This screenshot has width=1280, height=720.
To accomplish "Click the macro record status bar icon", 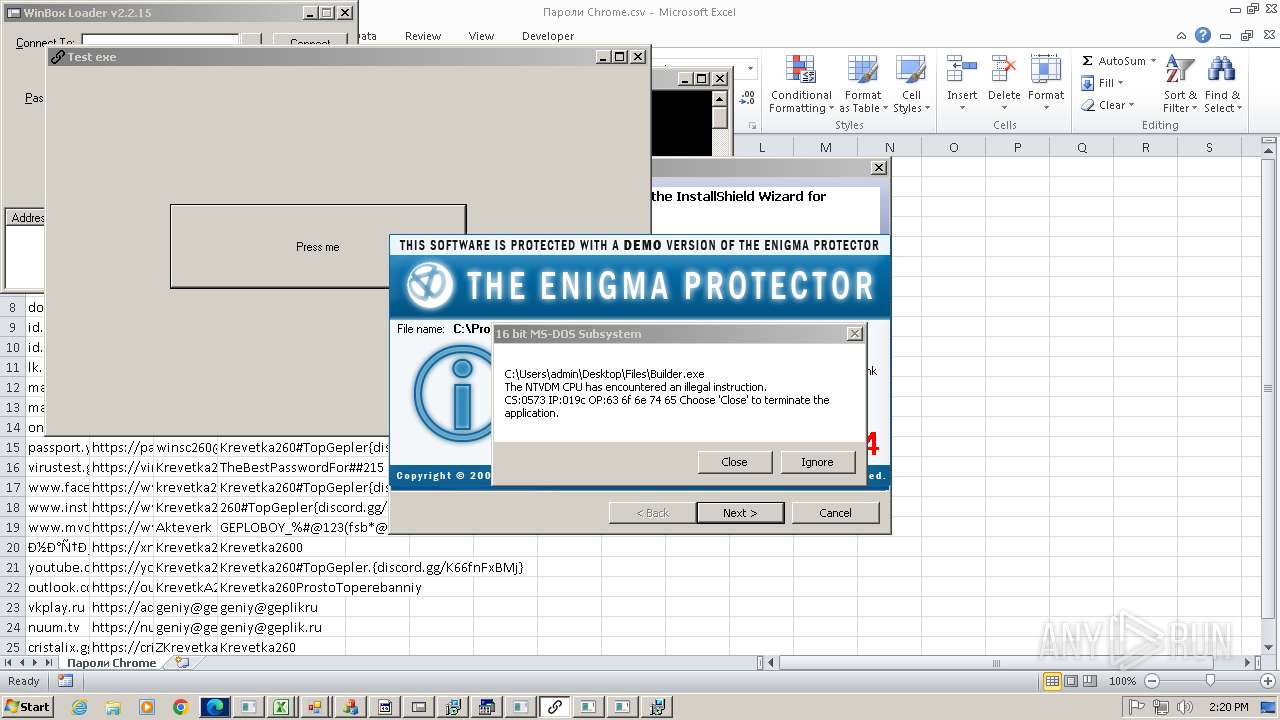I will (x=65, y=681).
